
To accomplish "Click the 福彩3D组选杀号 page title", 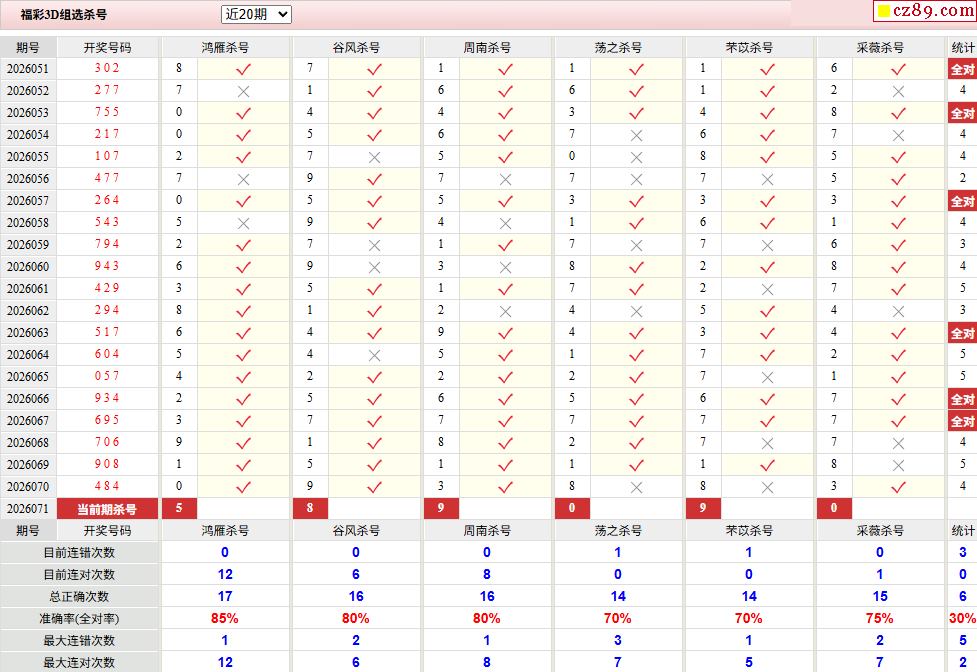I will click(x=63, y=14).
